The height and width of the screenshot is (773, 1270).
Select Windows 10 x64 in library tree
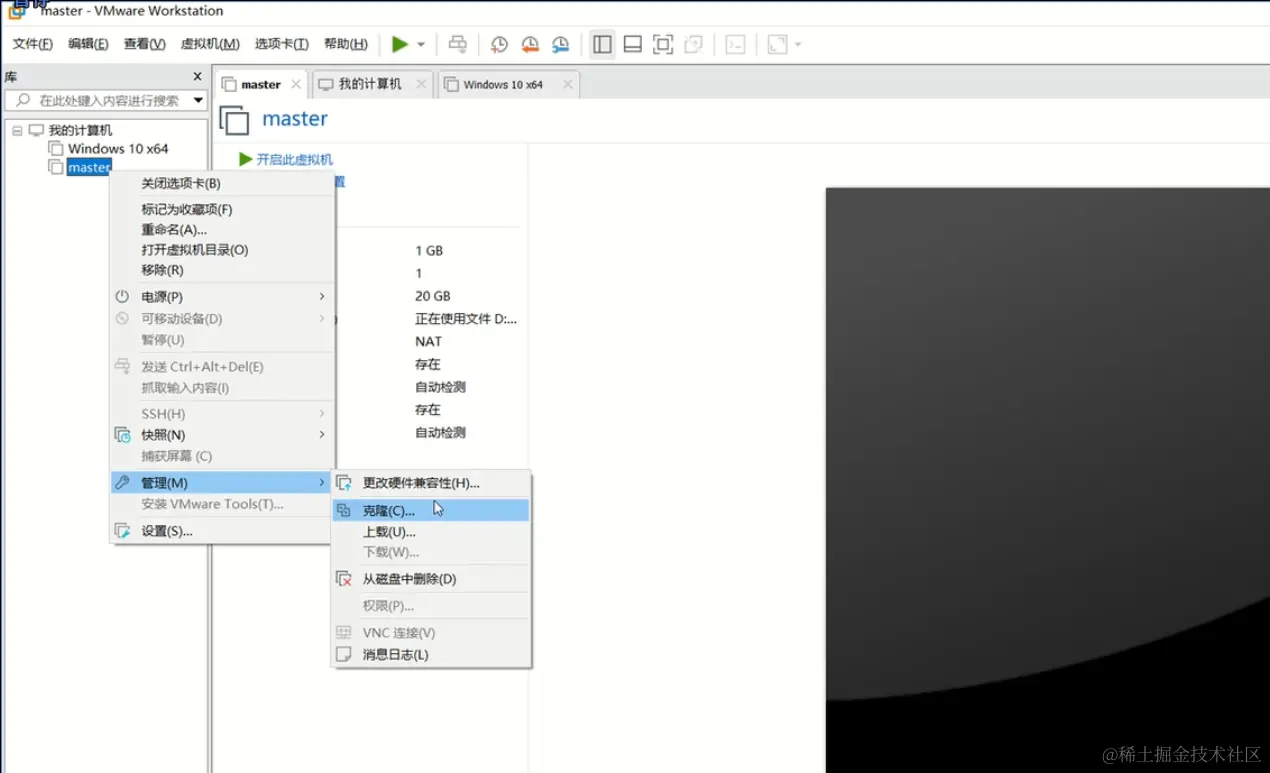[x=118, y=149]
